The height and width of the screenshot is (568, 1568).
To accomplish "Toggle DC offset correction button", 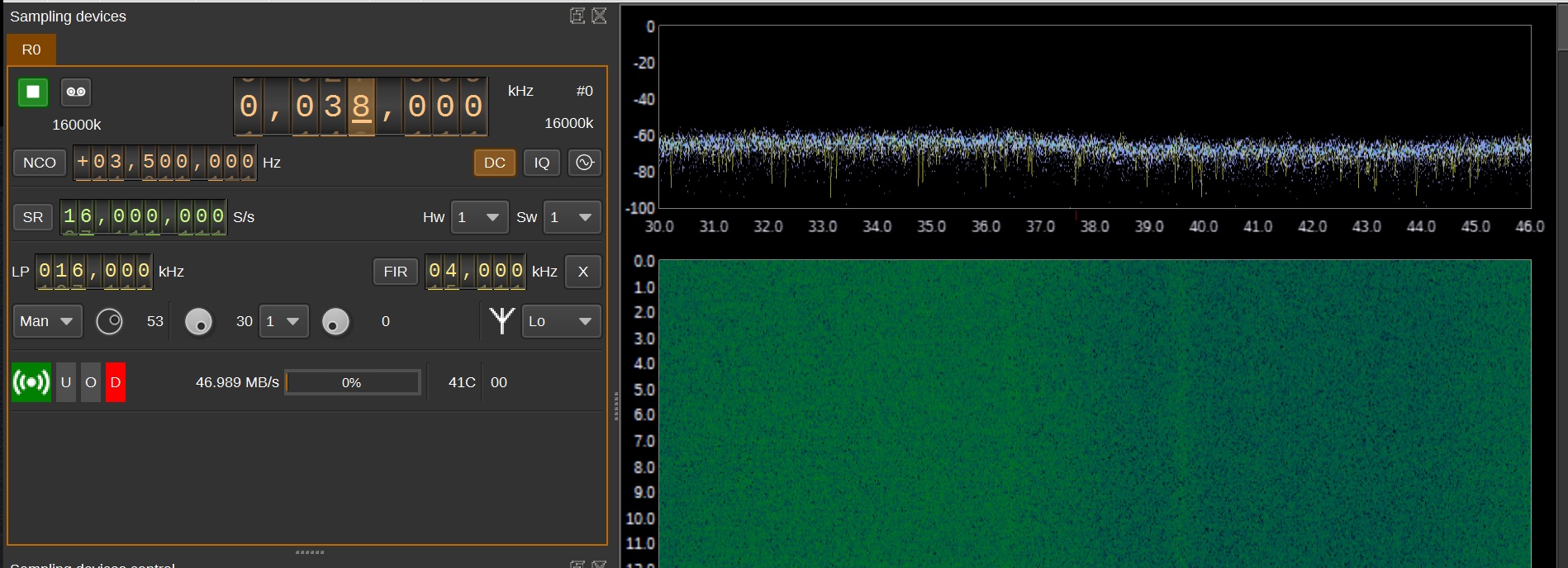I will pyautogui.click(x=495, y=163).
